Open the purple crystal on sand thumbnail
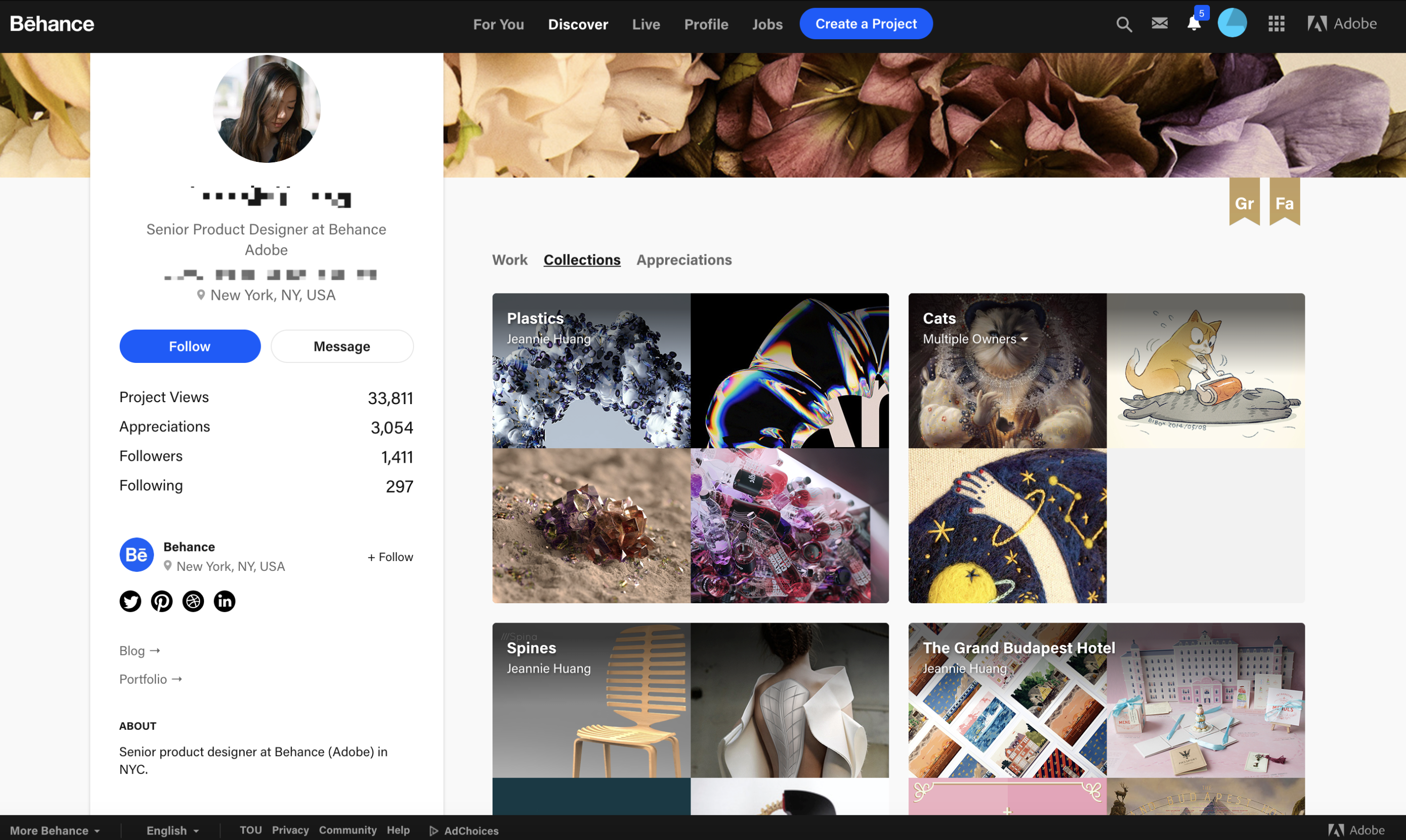The image size is (1406, 840). coord(591,526)
